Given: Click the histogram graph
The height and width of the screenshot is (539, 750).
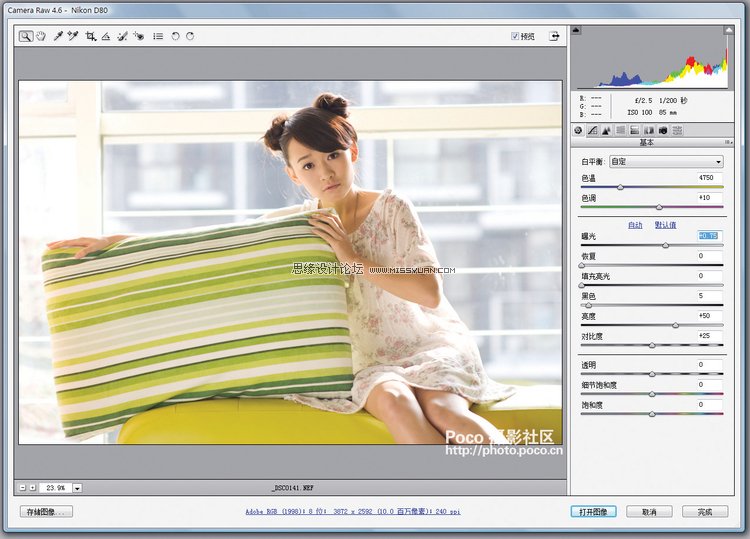Looking at the screenshot, I should pyautogui.click(x=652, y=58).
